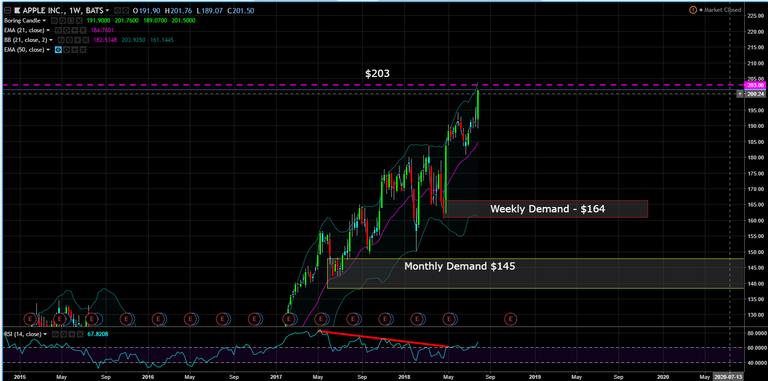The width and height of the screenshot is (768, 381).
Task: Remove the RSI (14, close) indicator
Action: click(80, 334)
